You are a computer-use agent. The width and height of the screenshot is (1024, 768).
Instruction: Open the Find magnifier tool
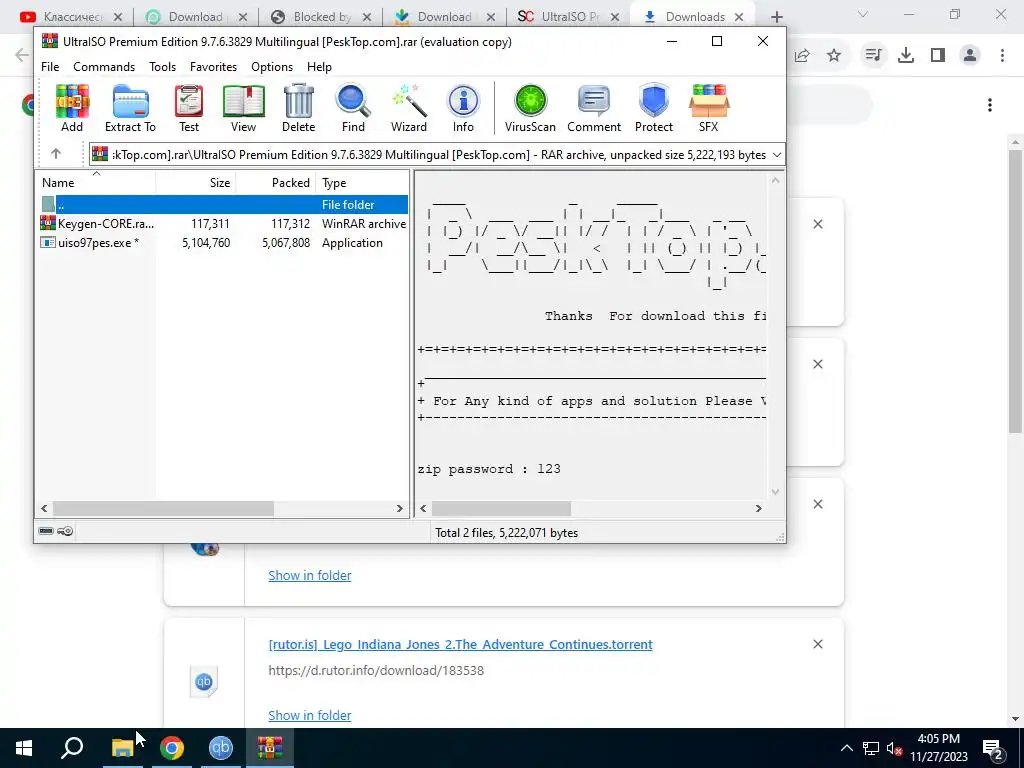click(353, 108)
